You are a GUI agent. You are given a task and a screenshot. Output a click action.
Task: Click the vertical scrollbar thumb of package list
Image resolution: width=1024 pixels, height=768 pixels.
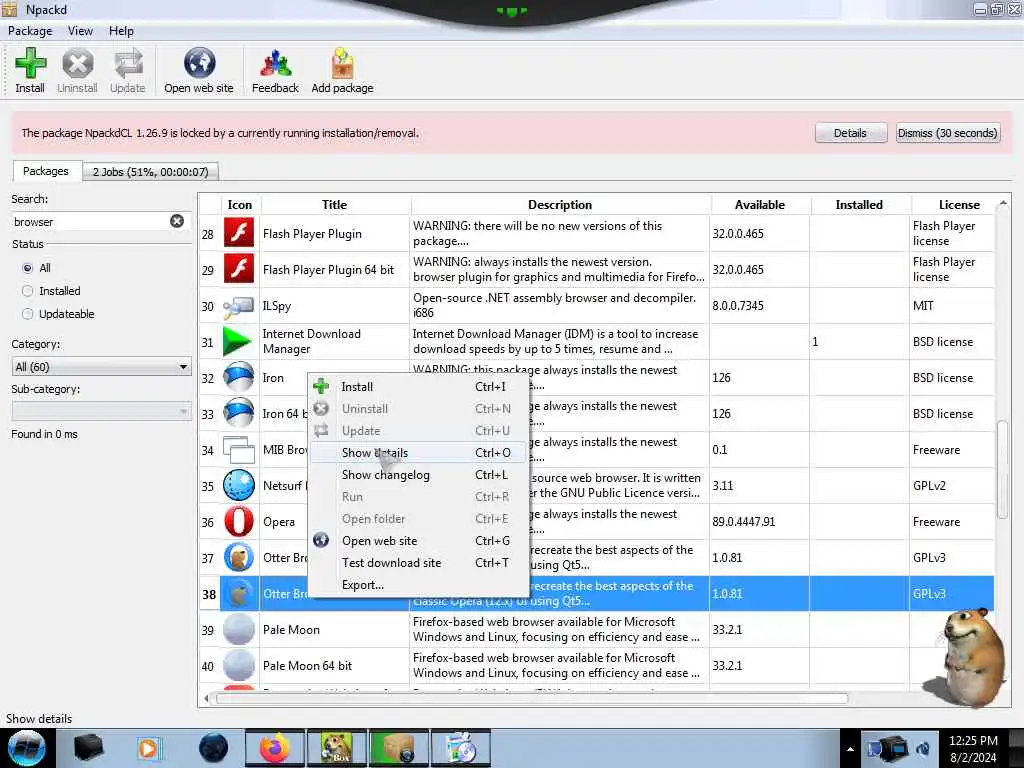1002,470
